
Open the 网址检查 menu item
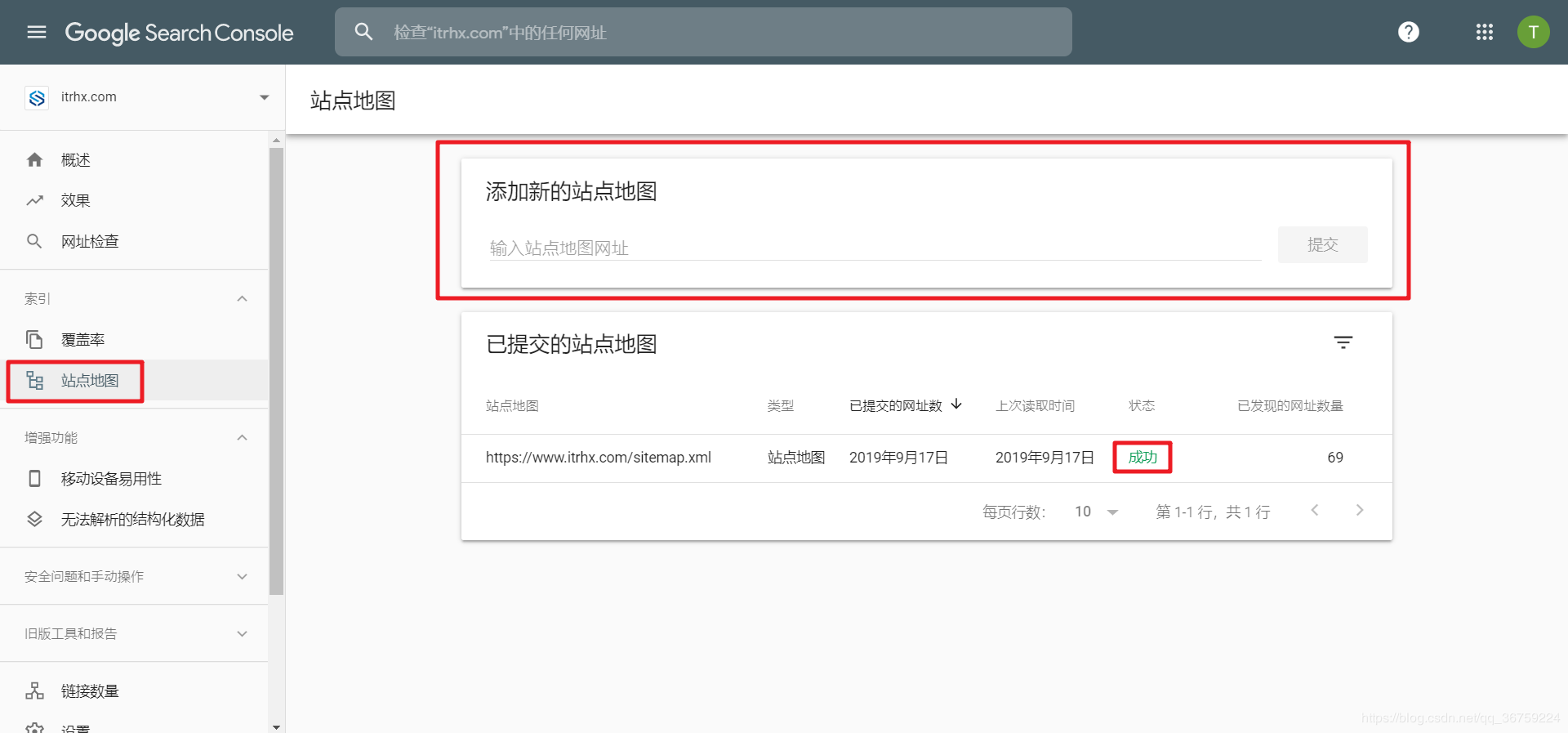[x=135, y=241]
